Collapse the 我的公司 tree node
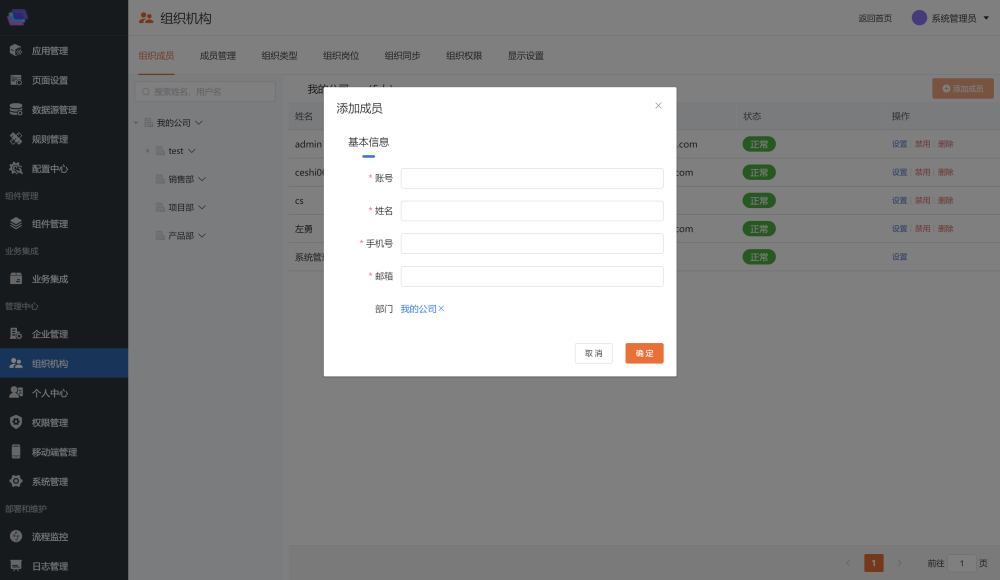This screenshot has width=1000, height=580. (136, 123)
